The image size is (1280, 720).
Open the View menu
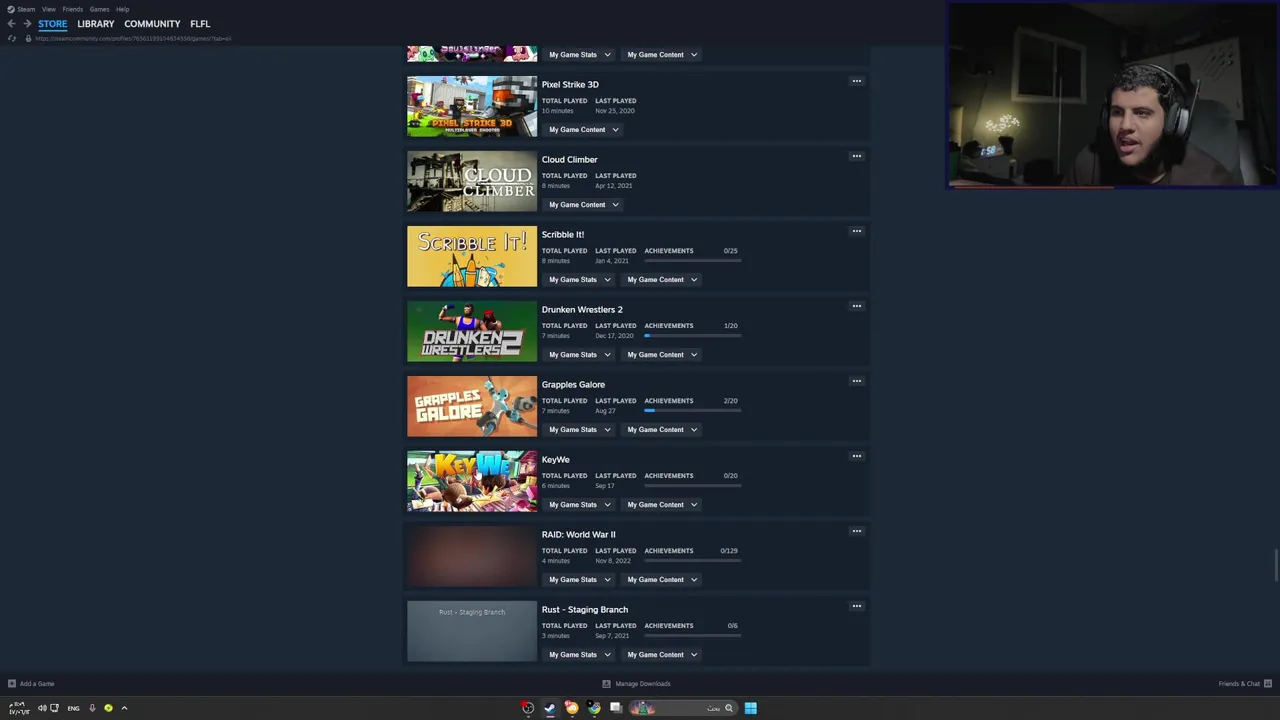click(48, 9)
